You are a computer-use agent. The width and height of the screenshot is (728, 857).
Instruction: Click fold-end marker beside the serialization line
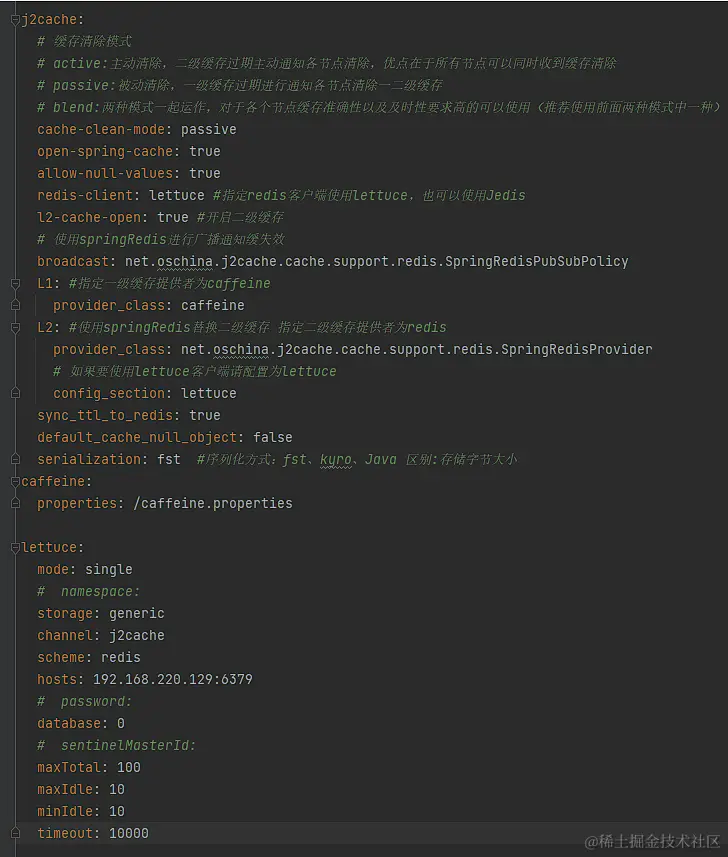15,459
